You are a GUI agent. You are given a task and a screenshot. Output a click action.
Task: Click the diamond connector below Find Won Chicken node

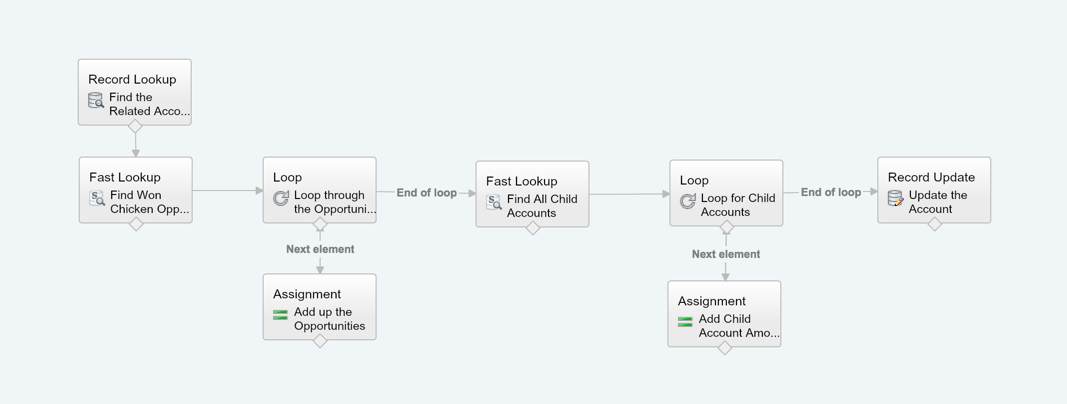pos(136,224)
